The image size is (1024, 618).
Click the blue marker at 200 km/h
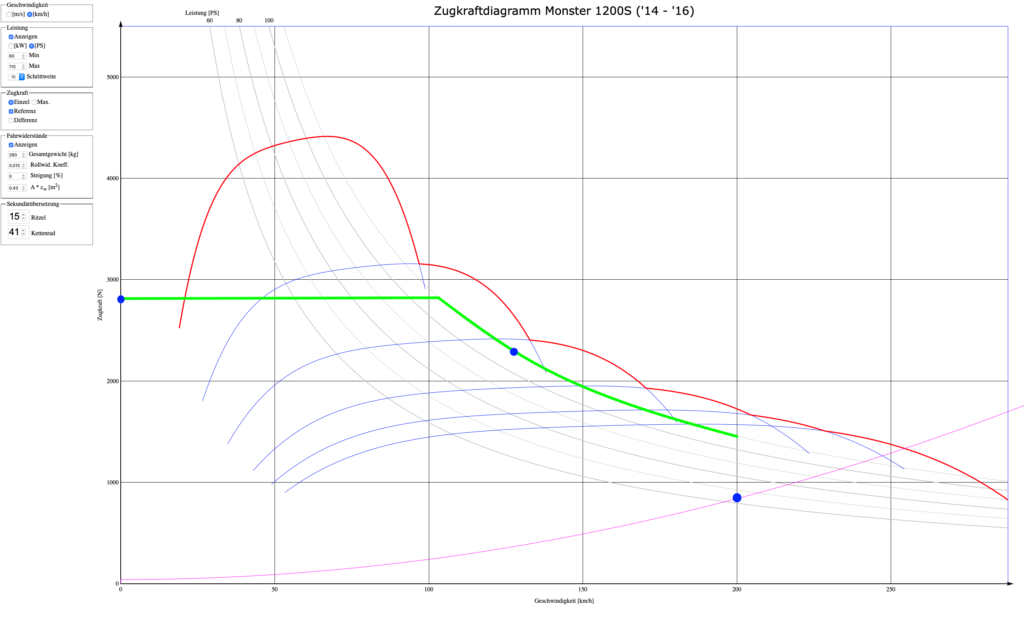737,497
